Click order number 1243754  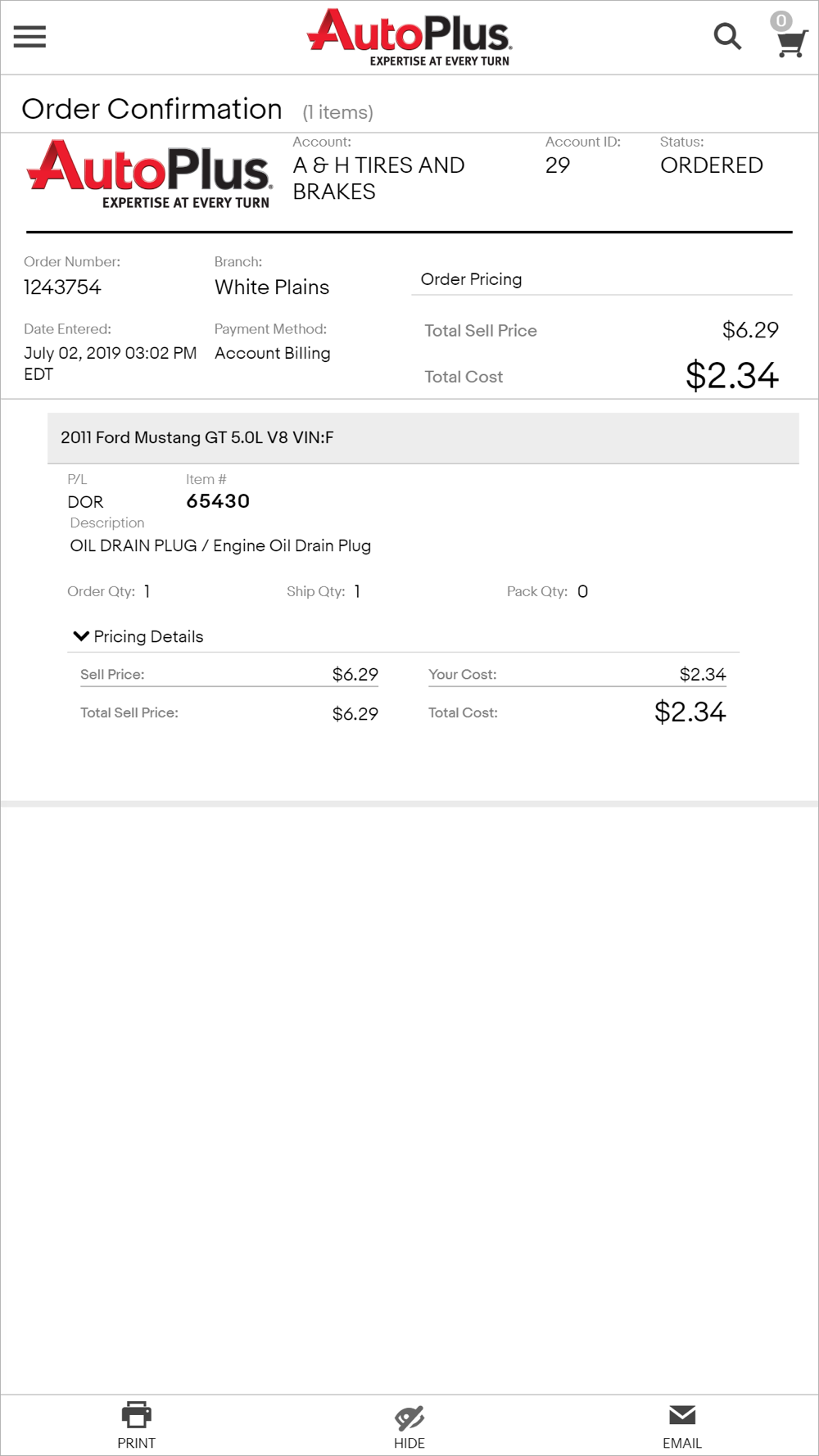click(62, 287)
